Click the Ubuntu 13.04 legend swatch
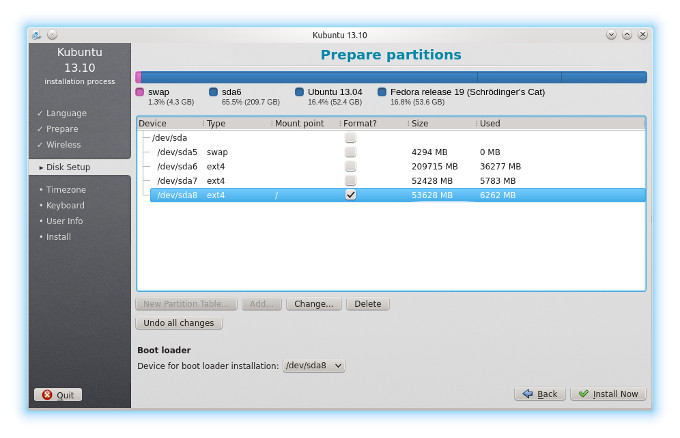680x438 pixels. [x=299, y=92]
